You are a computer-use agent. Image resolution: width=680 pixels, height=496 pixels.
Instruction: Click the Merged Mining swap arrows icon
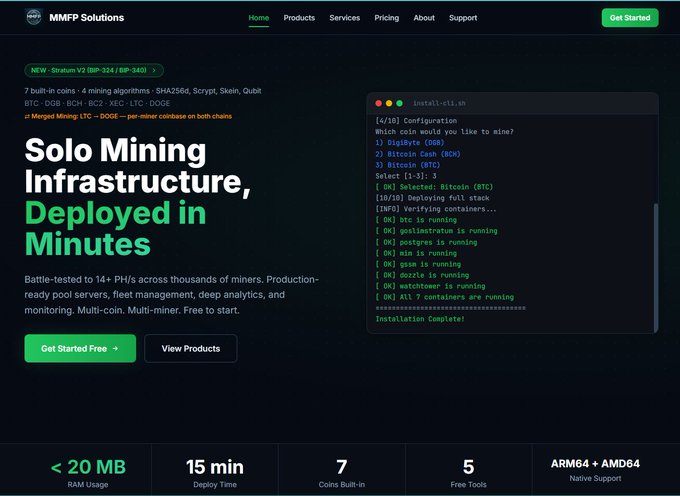click(27, 116)
